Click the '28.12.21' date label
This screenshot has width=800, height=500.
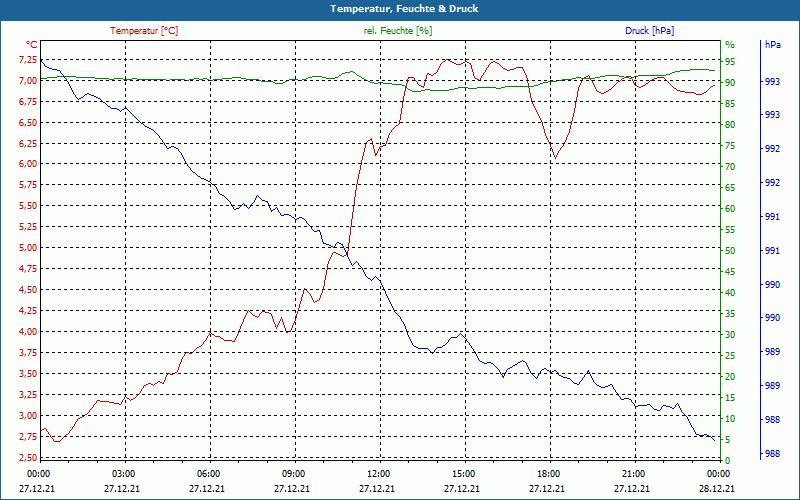[x=717, y=488]
